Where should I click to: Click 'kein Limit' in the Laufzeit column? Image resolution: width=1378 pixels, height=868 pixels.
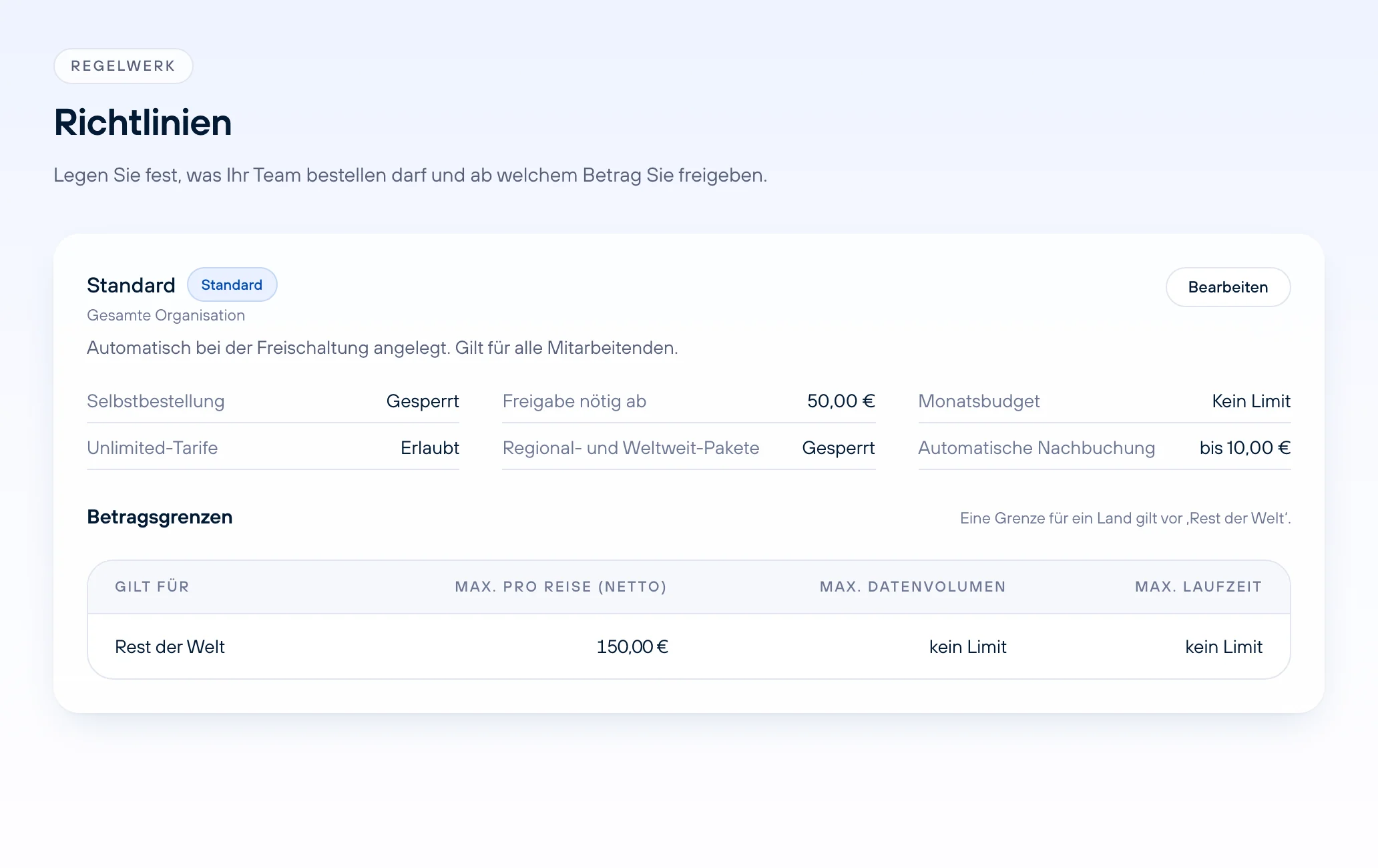tap(1224, 647)
